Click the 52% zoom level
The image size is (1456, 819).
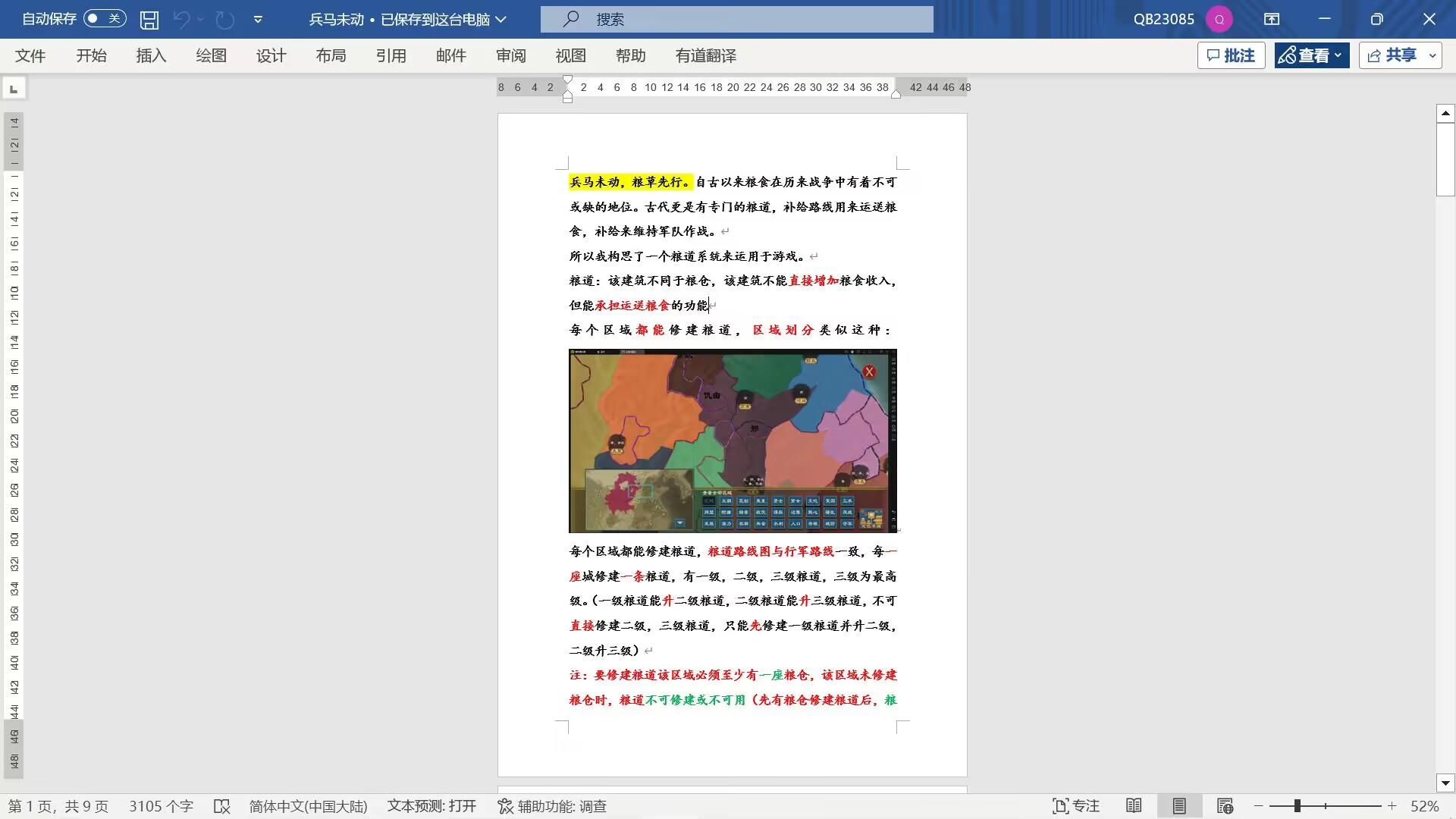click(x=1425, y=806)
